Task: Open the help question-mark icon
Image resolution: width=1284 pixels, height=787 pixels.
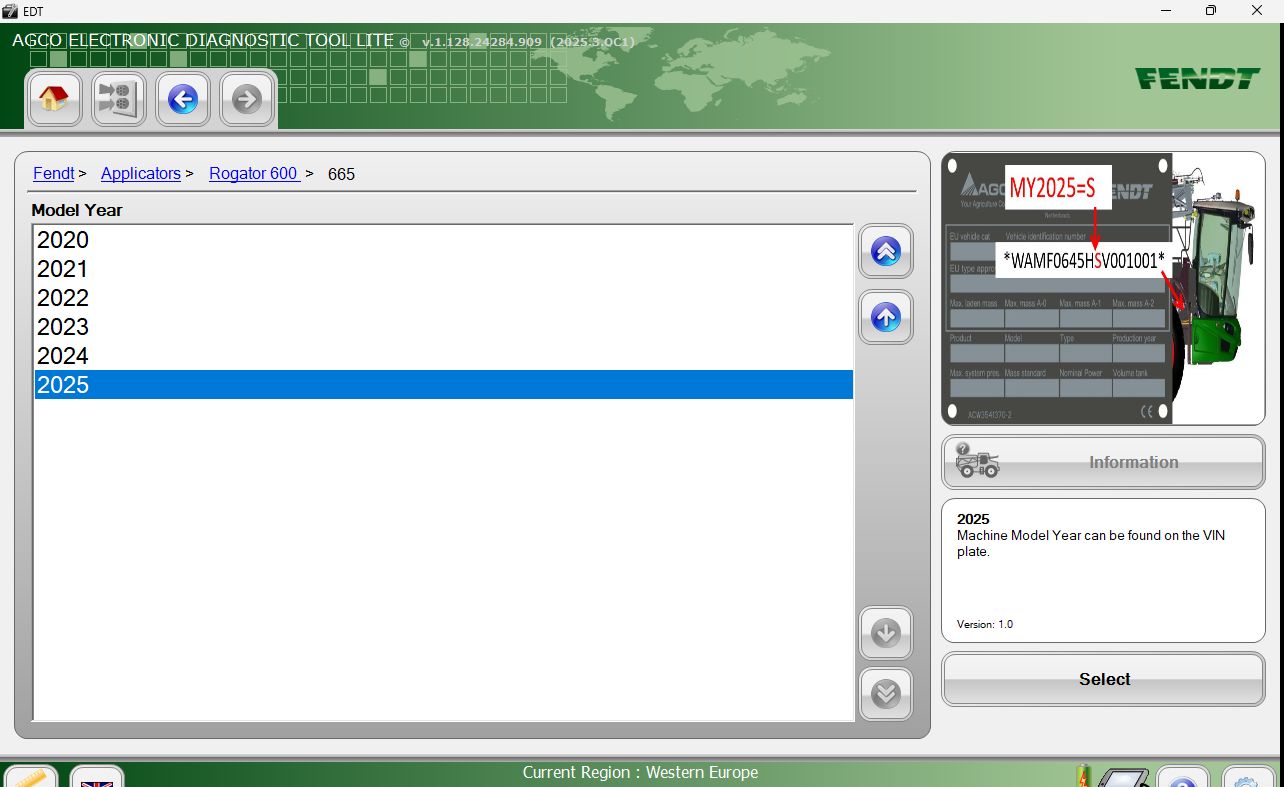Action: tap(1183, 777)
